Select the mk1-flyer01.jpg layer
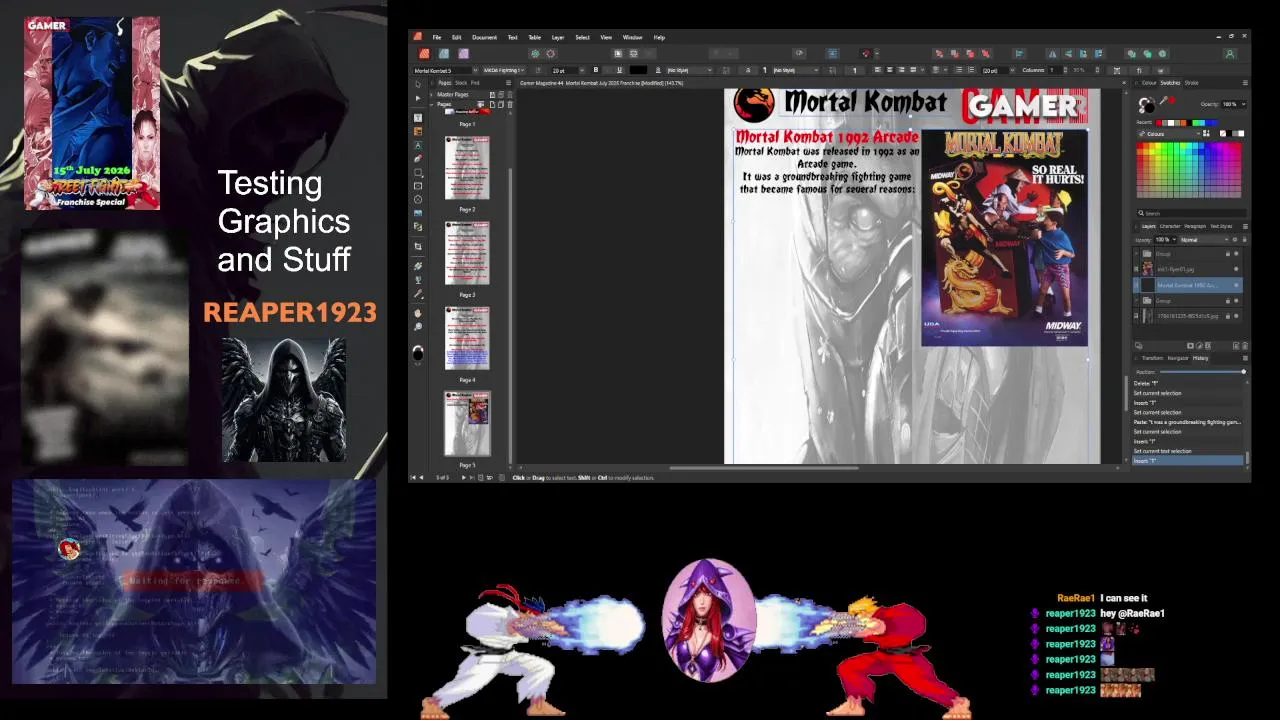The height and width of the screenshot is (720, 1280). [1186, 269]
